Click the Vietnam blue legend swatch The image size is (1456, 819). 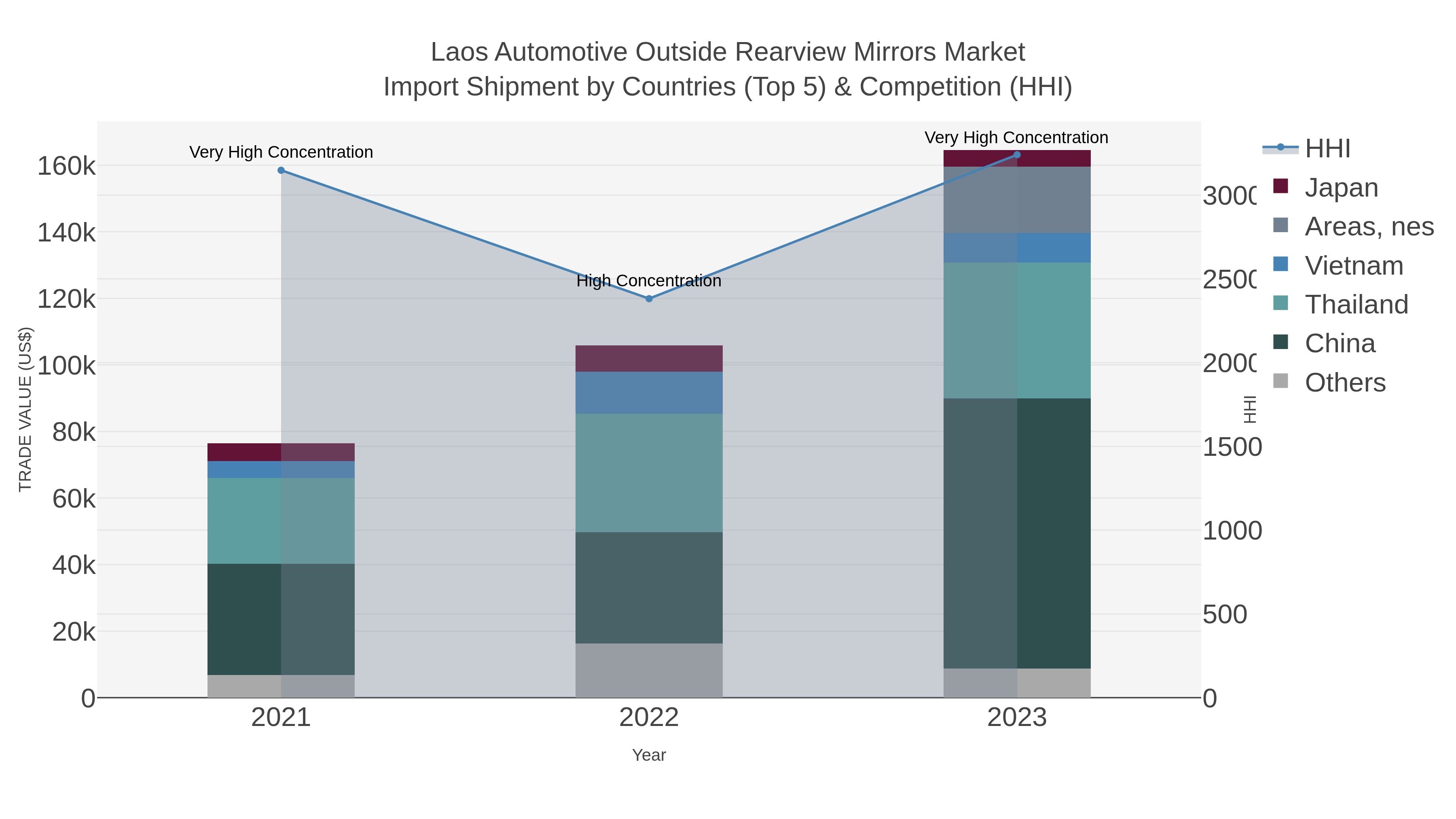coord(1281,264)
